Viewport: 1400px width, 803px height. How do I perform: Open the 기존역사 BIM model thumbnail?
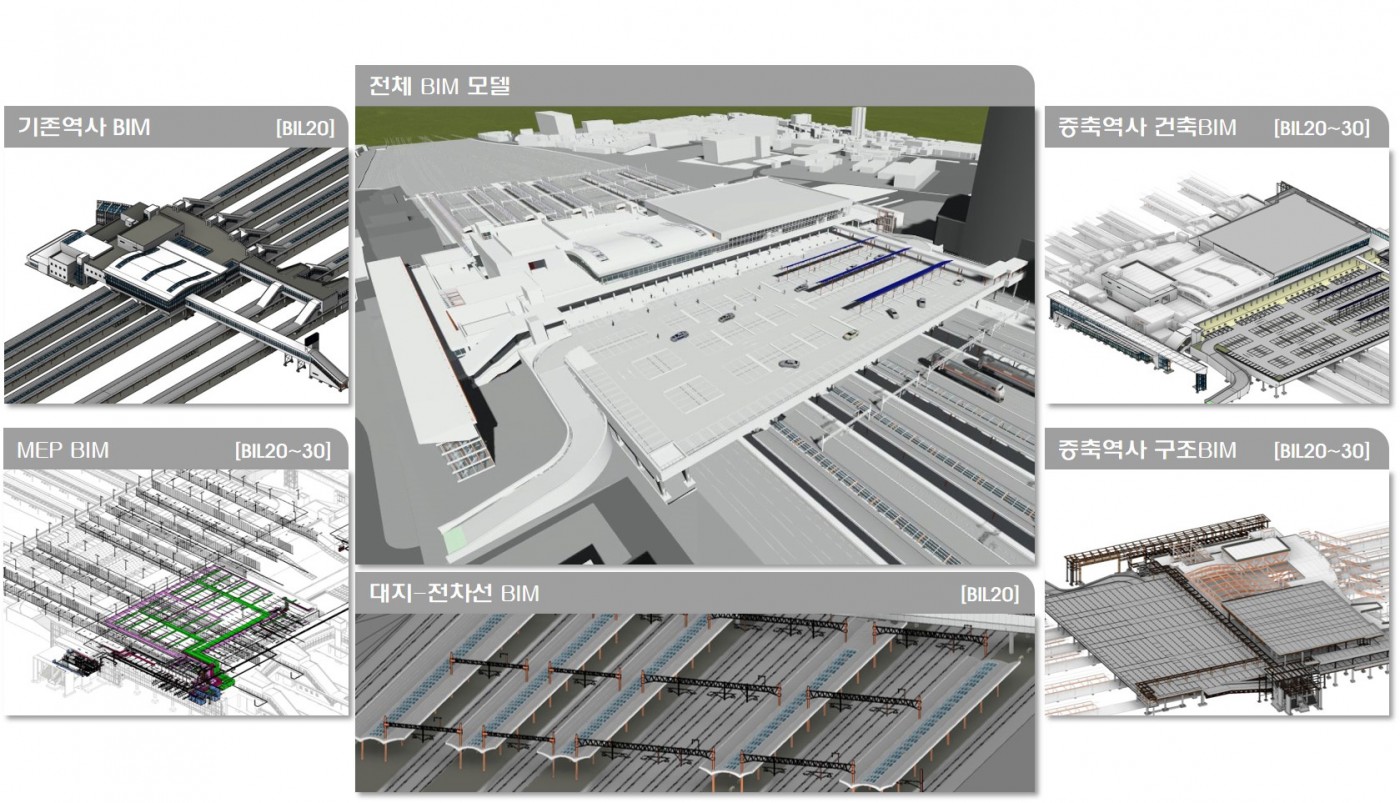176,276
